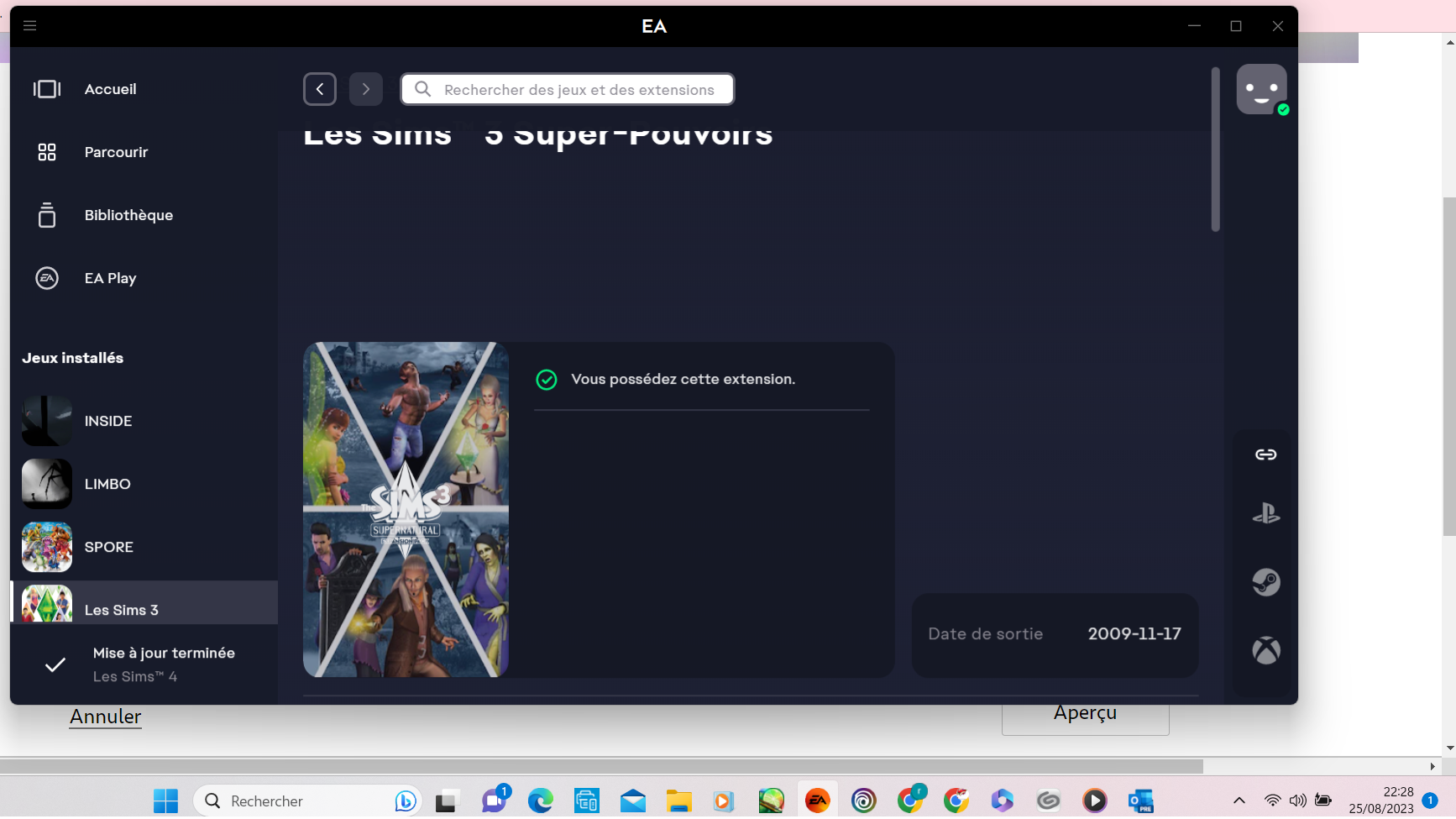Click the release date 2009-11-17
1456x819 pixels.
click(x=1134, y=634)
